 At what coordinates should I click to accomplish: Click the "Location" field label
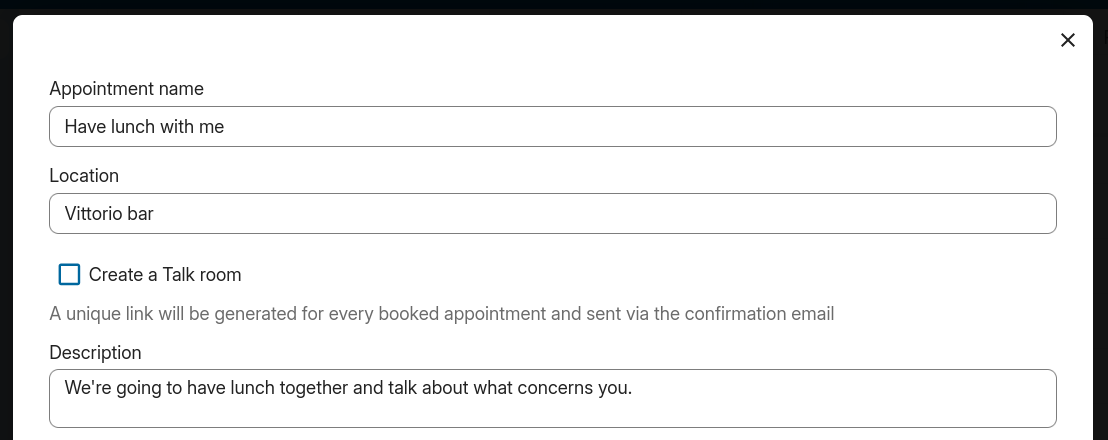pyautogui.click(x=84, y=175)
